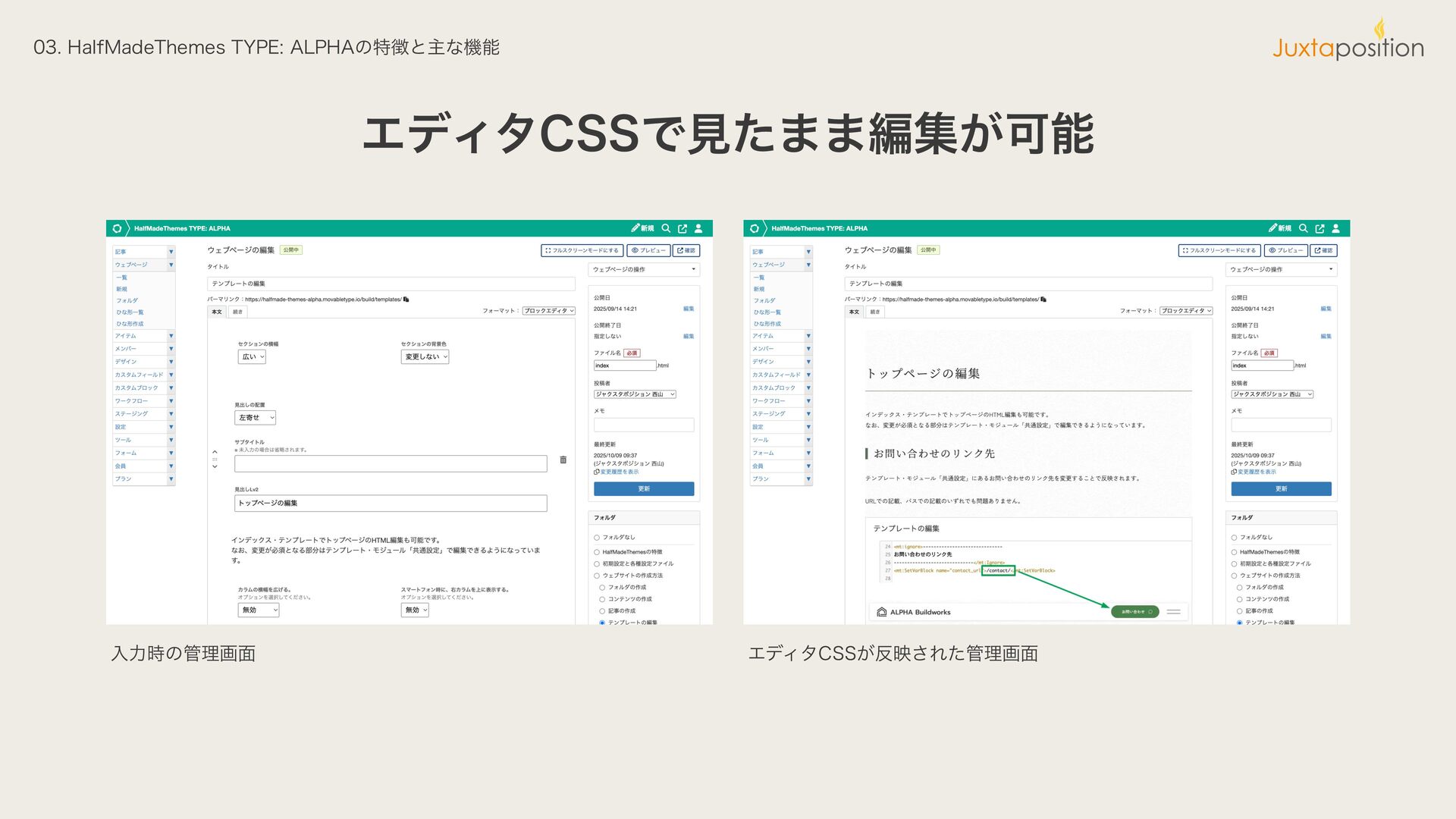This screenshot has width=1456, height=819.
Task: Click the 見出しLv2 field containing トップページの編集
Action: (391, 504)
